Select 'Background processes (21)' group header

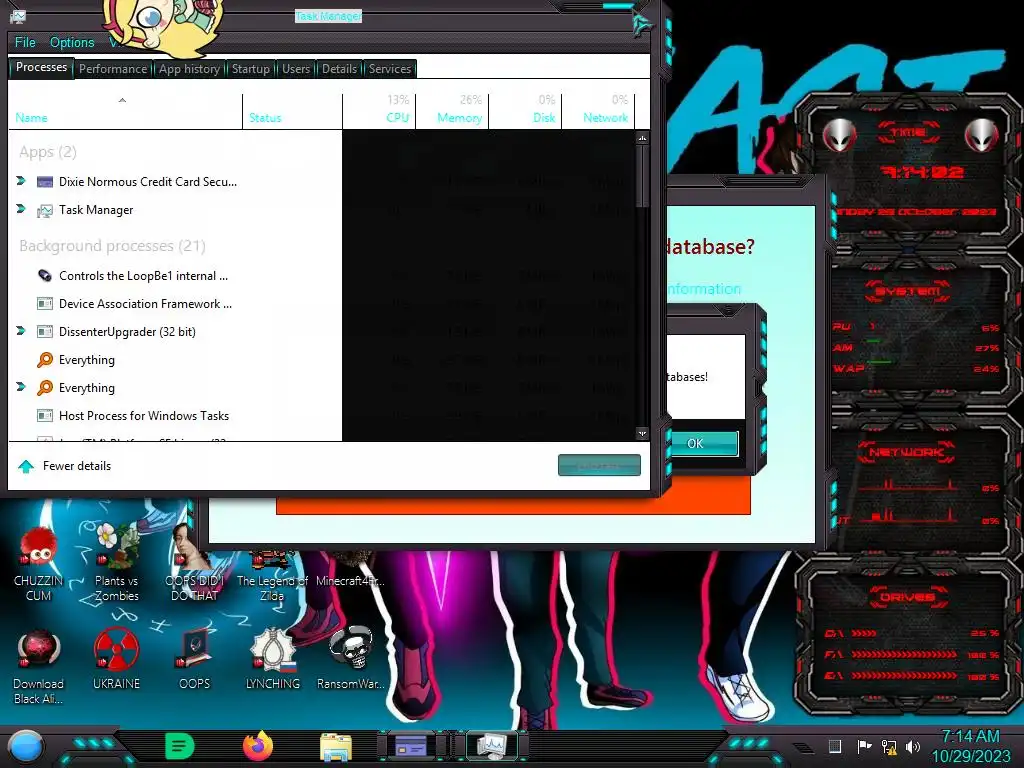click(112, 246)
